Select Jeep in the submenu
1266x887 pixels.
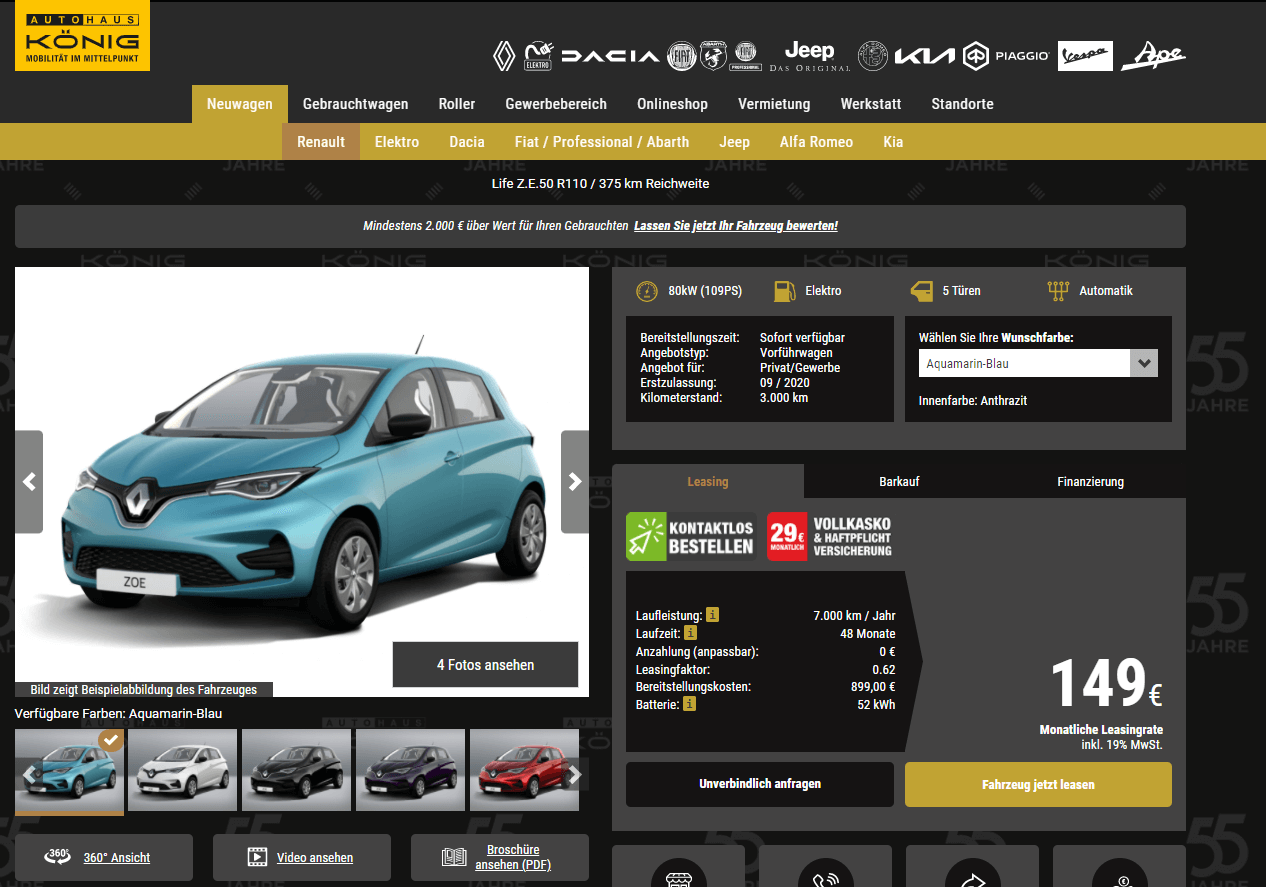pos(735,142)
